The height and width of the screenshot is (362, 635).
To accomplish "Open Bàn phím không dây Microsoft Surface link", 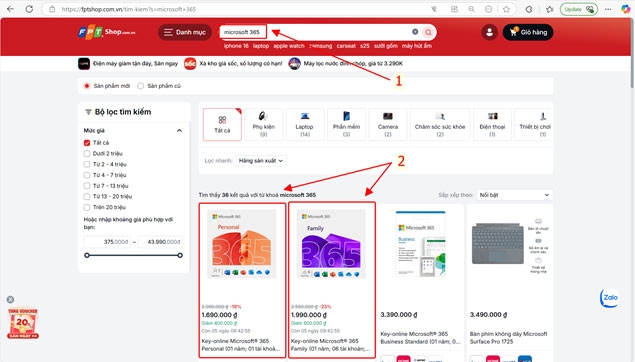I will coord(508,338).
